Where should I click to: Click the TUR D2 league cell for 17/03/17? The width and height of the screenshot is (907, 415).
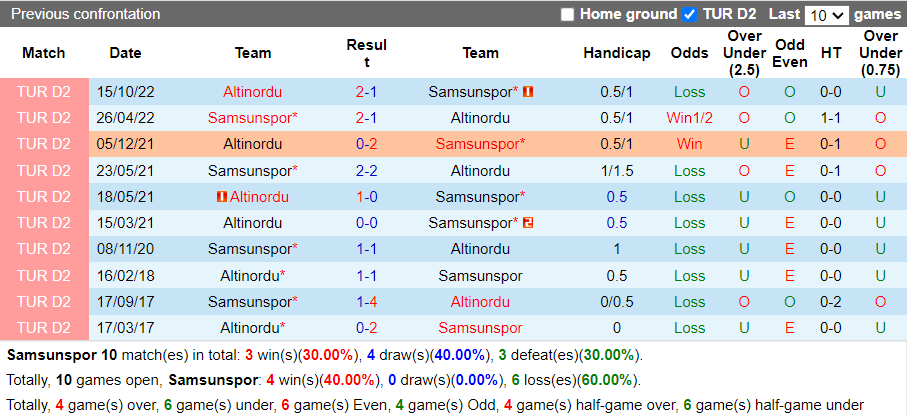(44, 328)
